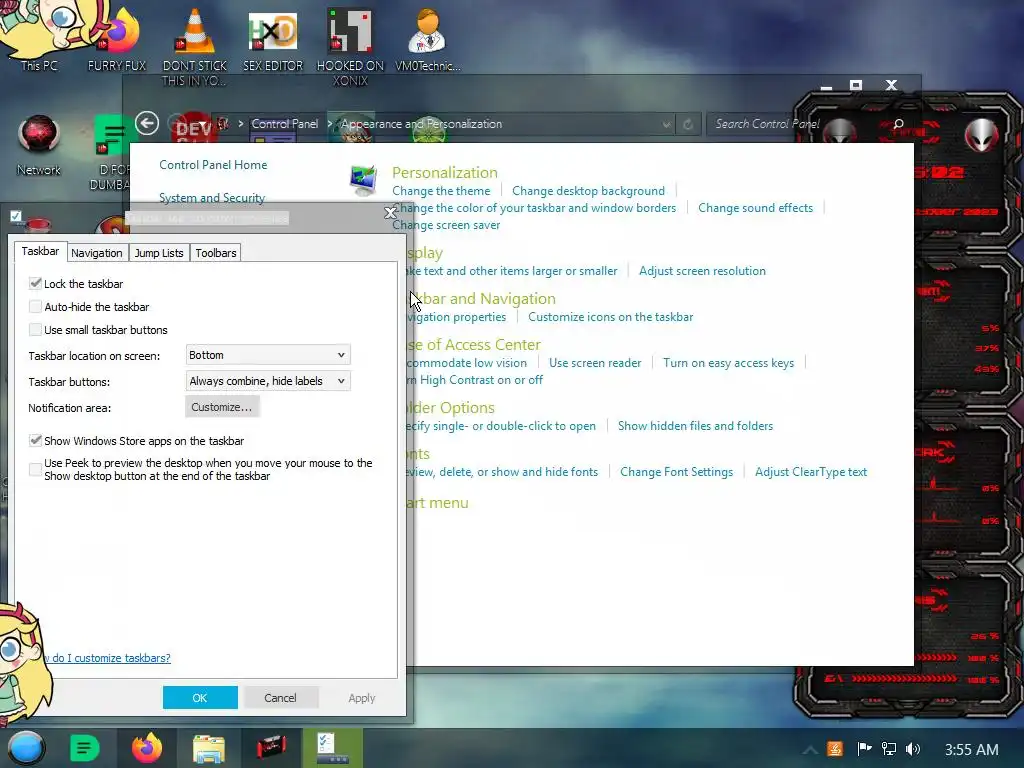Click the 3:55 AM clock
1024x768 pixels.
coord(971,750)
